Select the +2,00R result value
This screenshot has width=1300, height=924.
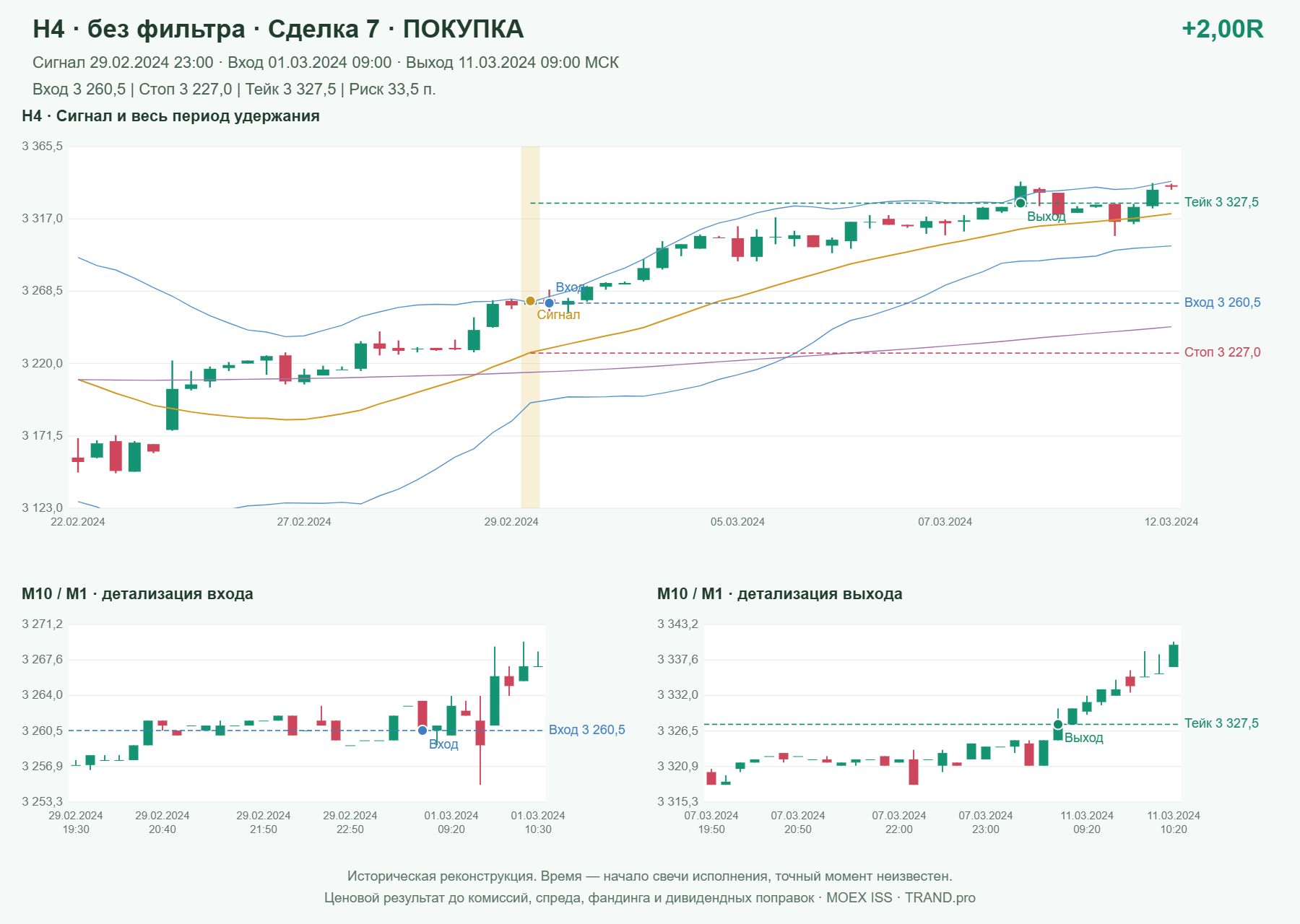pyautogui.click(x=1222, y=29)
